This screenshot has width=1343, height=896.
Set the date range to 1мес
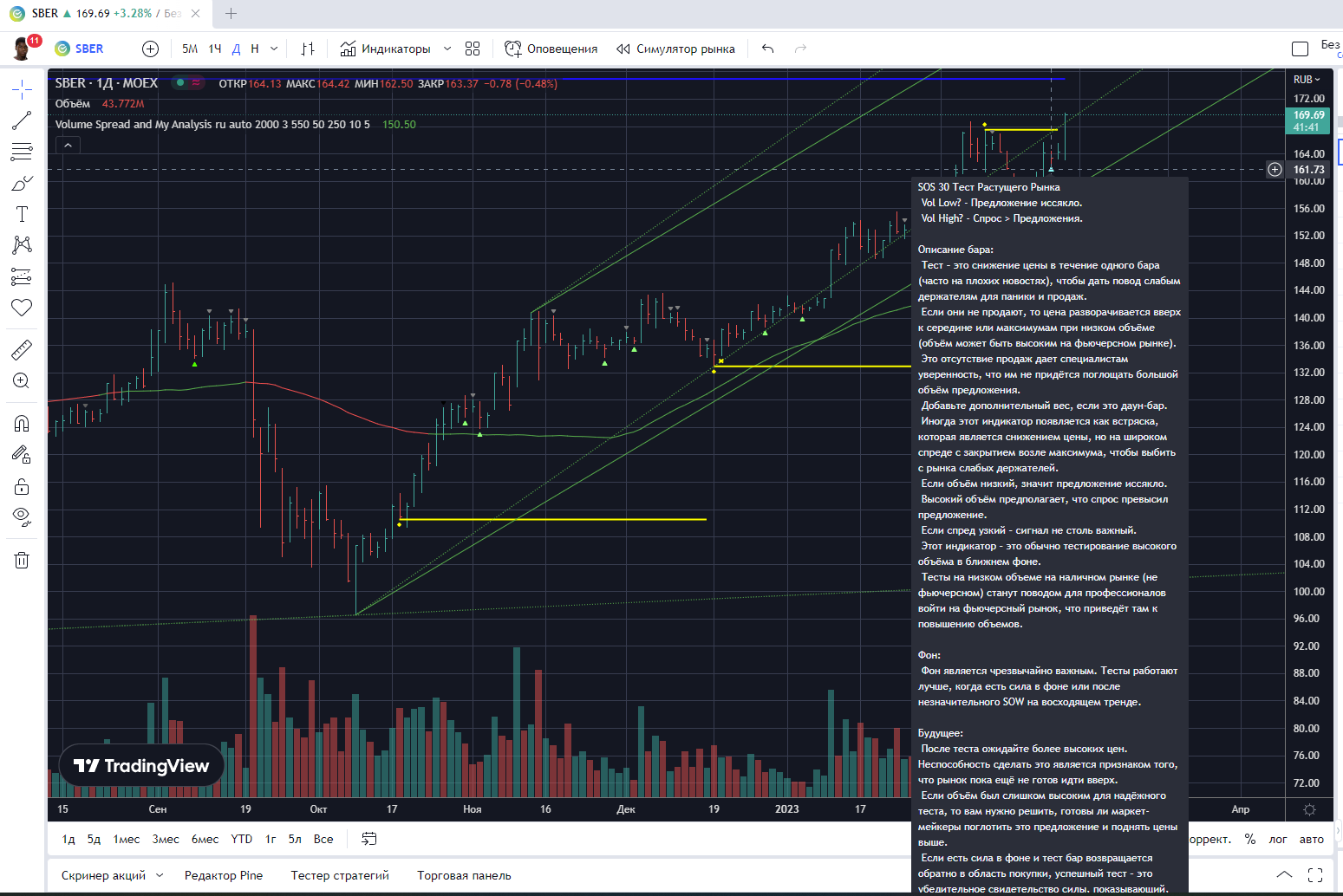click(x=127, y=839)
